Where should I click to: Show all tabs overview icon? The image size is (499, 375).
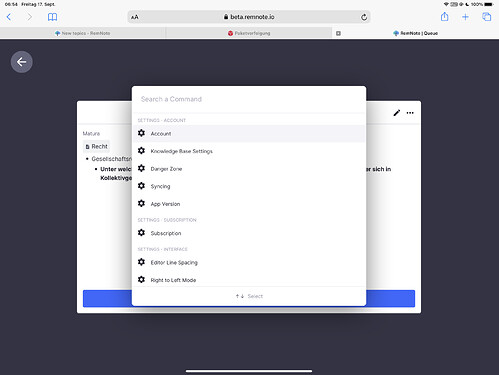487,17
